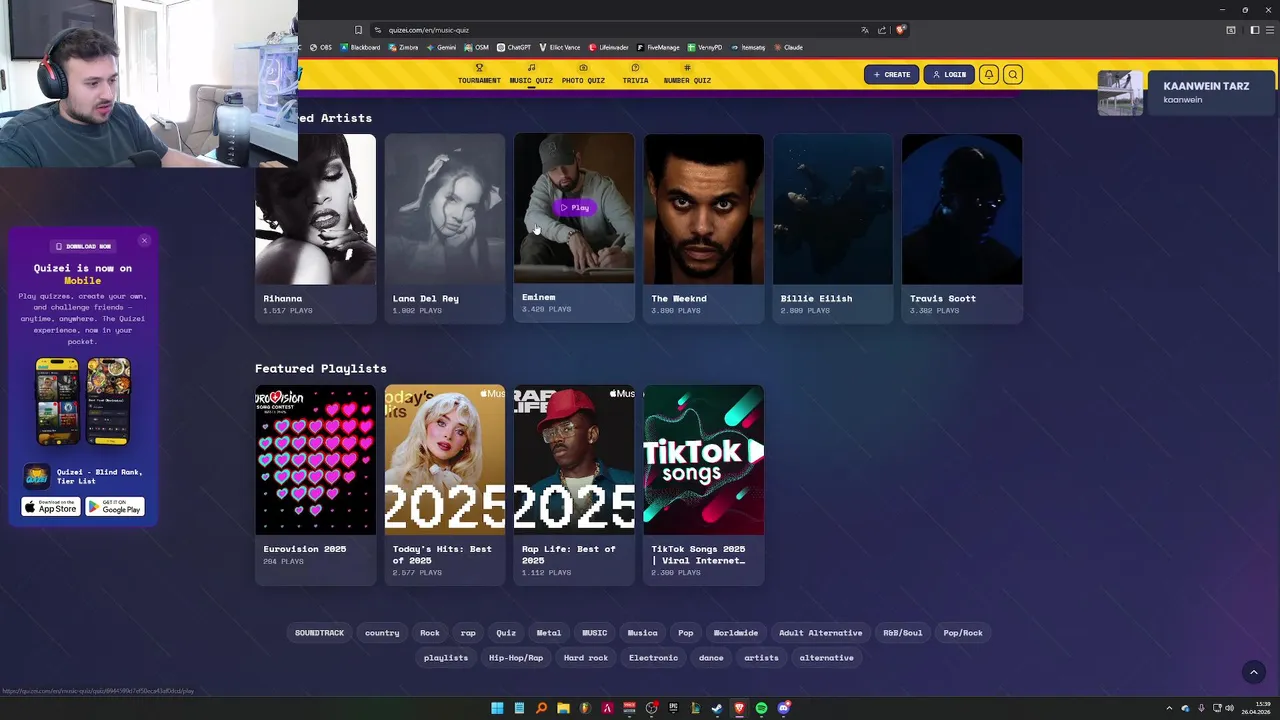Open the Windows Start menu
Screen dimensions: 1280x720
[497, 708]
